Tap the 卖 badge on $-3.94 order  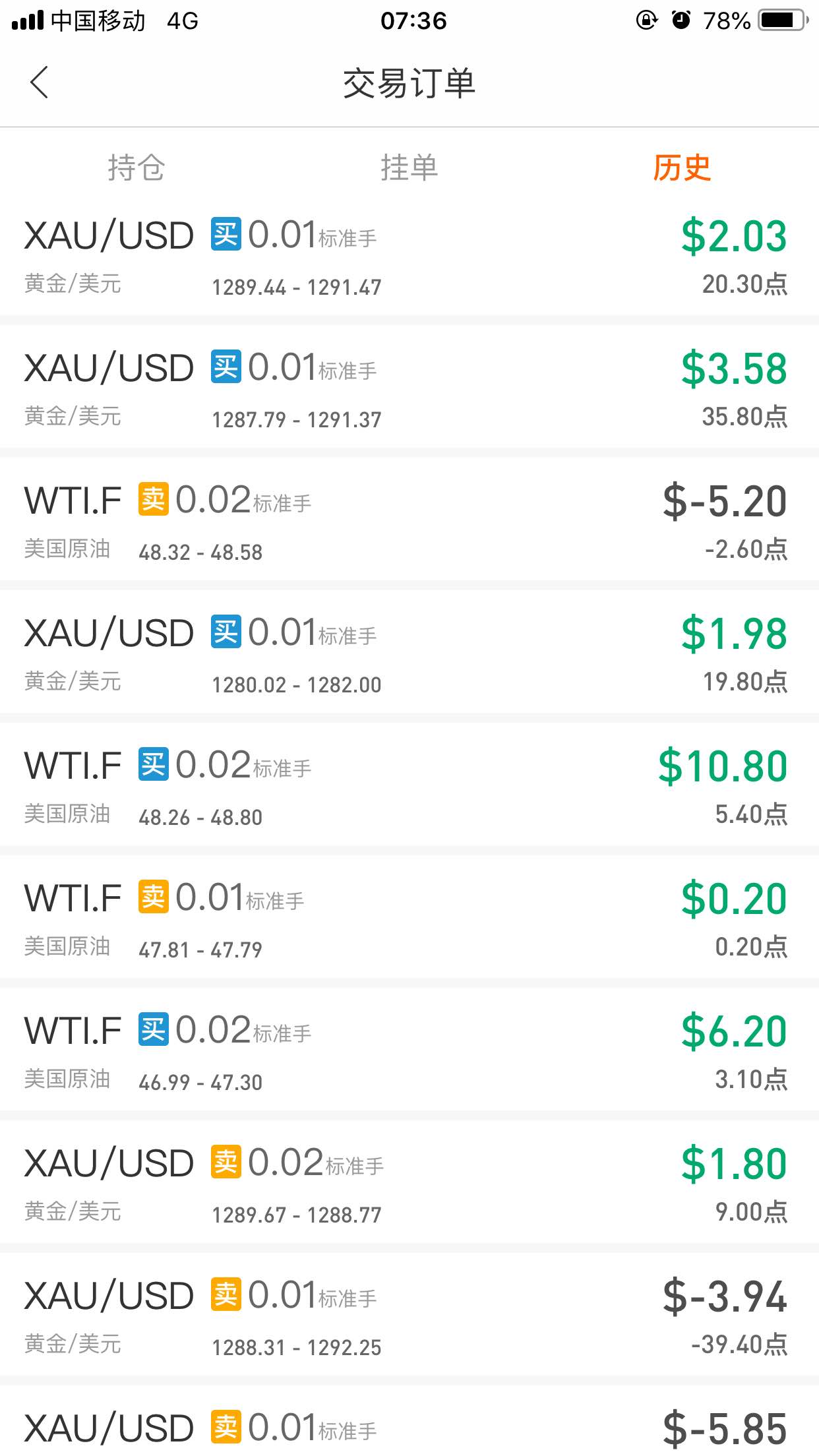click(226, 1294)
